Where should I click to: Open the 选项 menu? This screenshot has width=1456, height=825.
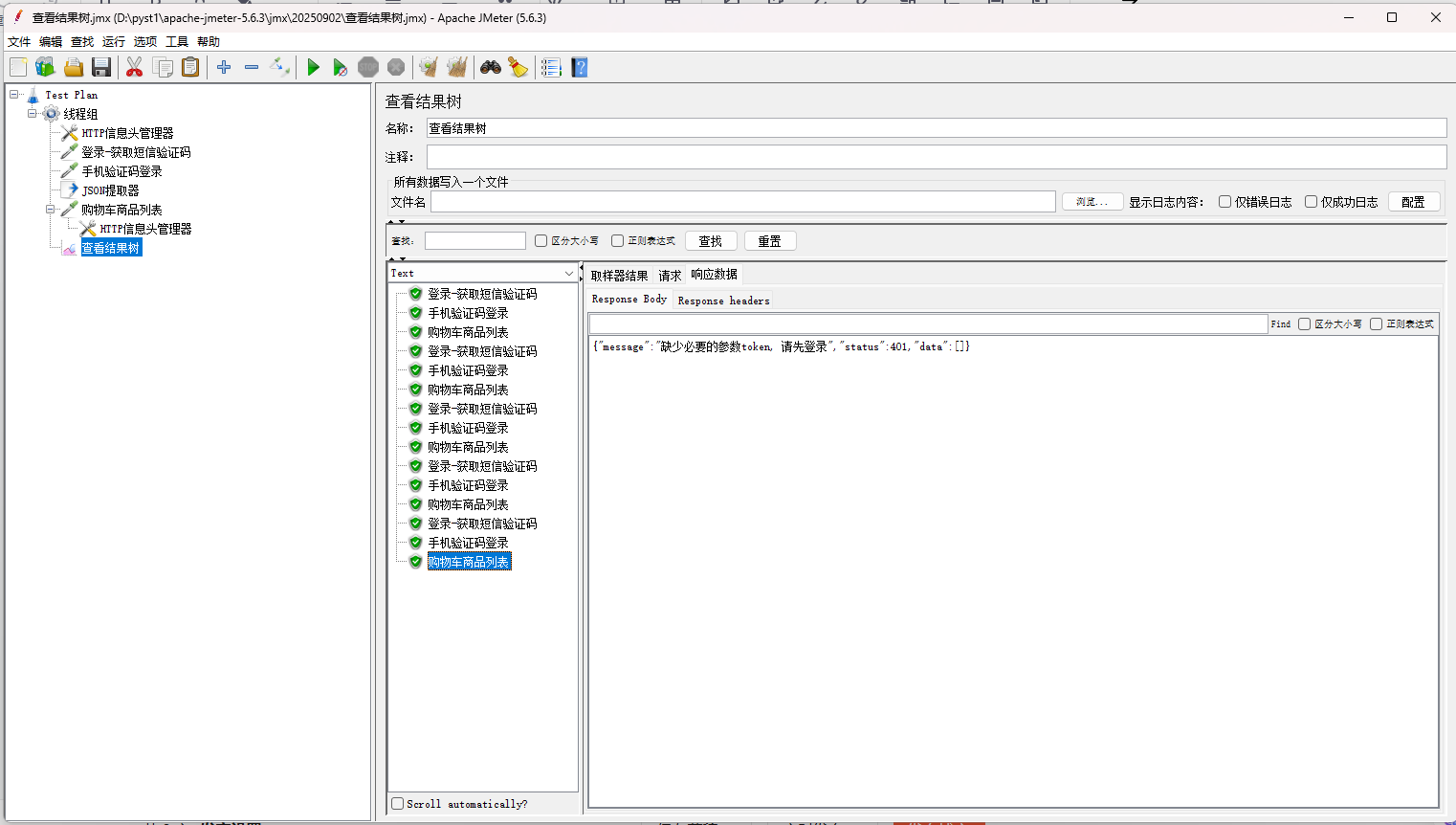pos(145,42)
